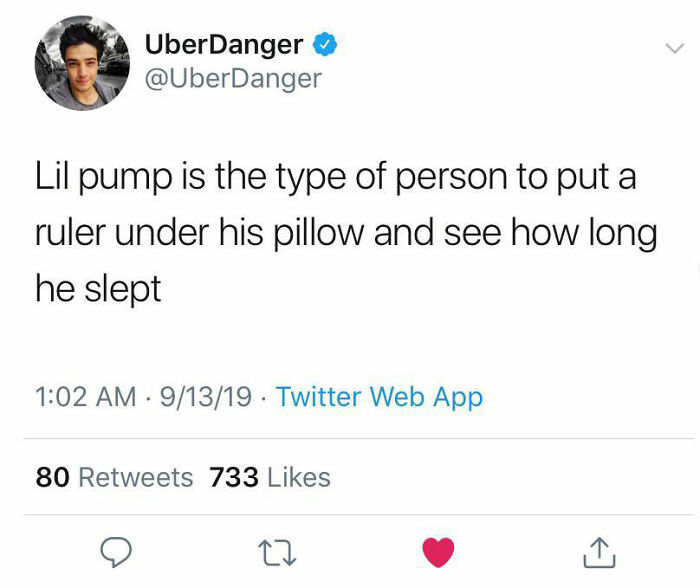Click the word "Retweets" label
This screenshot has width=700, height=588.
[x=136, y=477]
